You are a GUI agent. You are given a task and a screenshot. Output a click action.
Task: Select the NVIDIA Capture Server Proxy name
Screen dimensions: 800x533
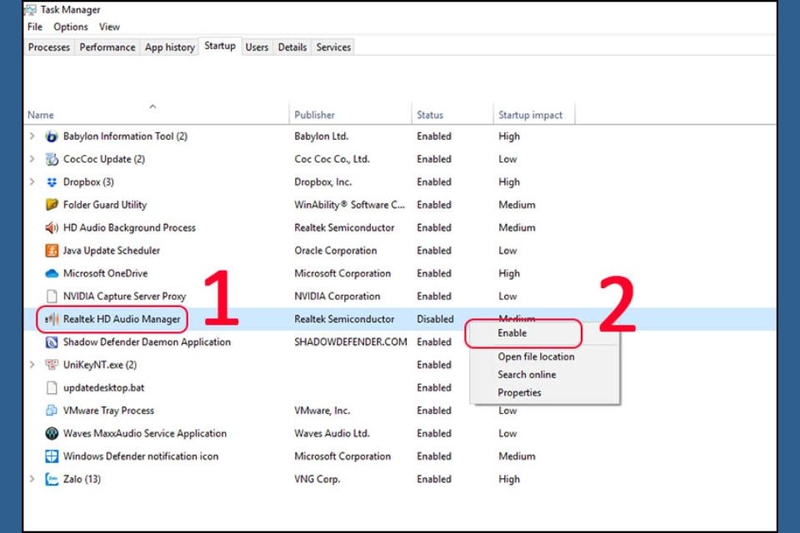click(x=124, y=296)
